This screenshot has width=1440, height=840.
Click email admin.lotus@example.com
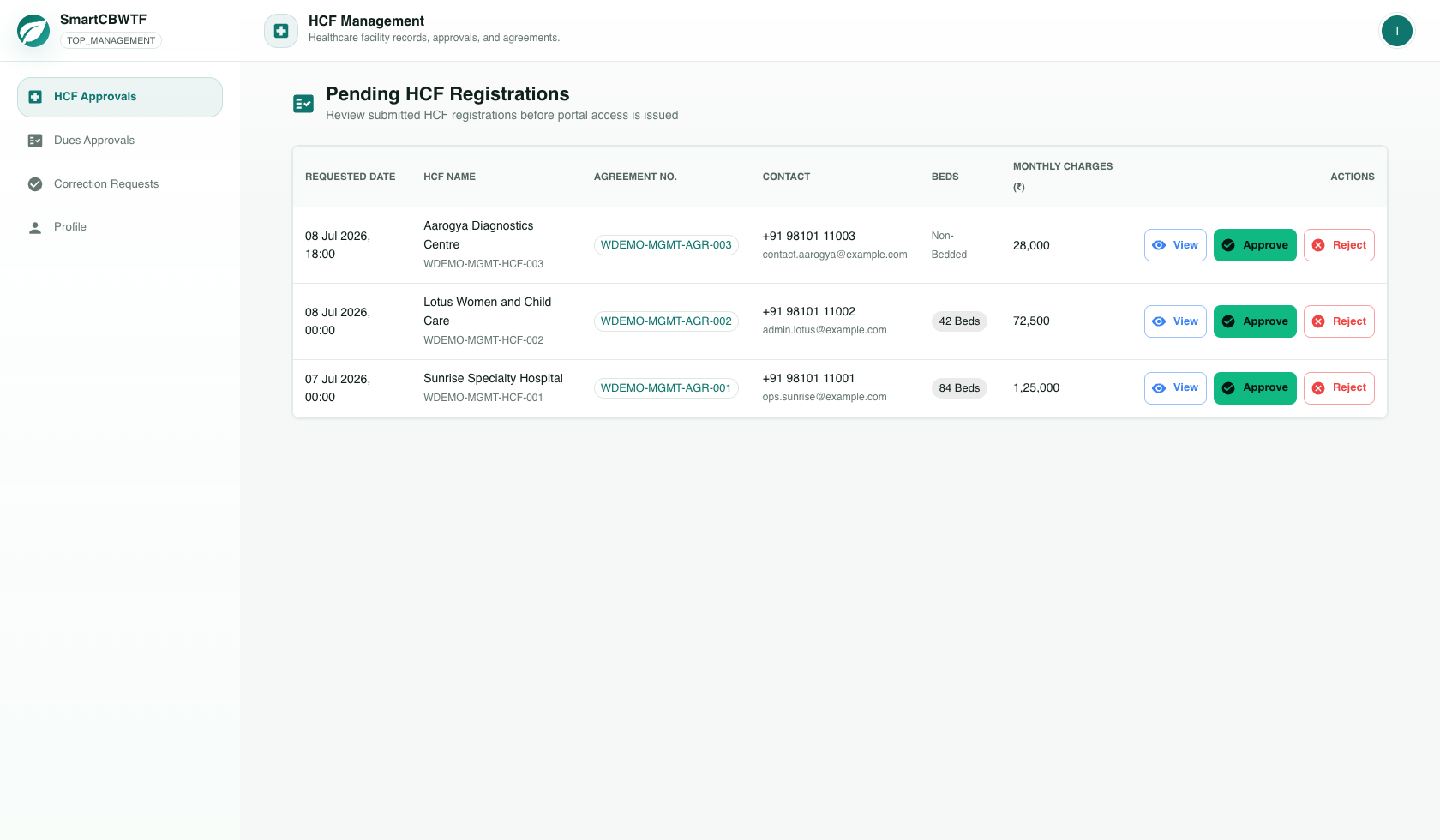pyautogui.click(x=825, y=330)
